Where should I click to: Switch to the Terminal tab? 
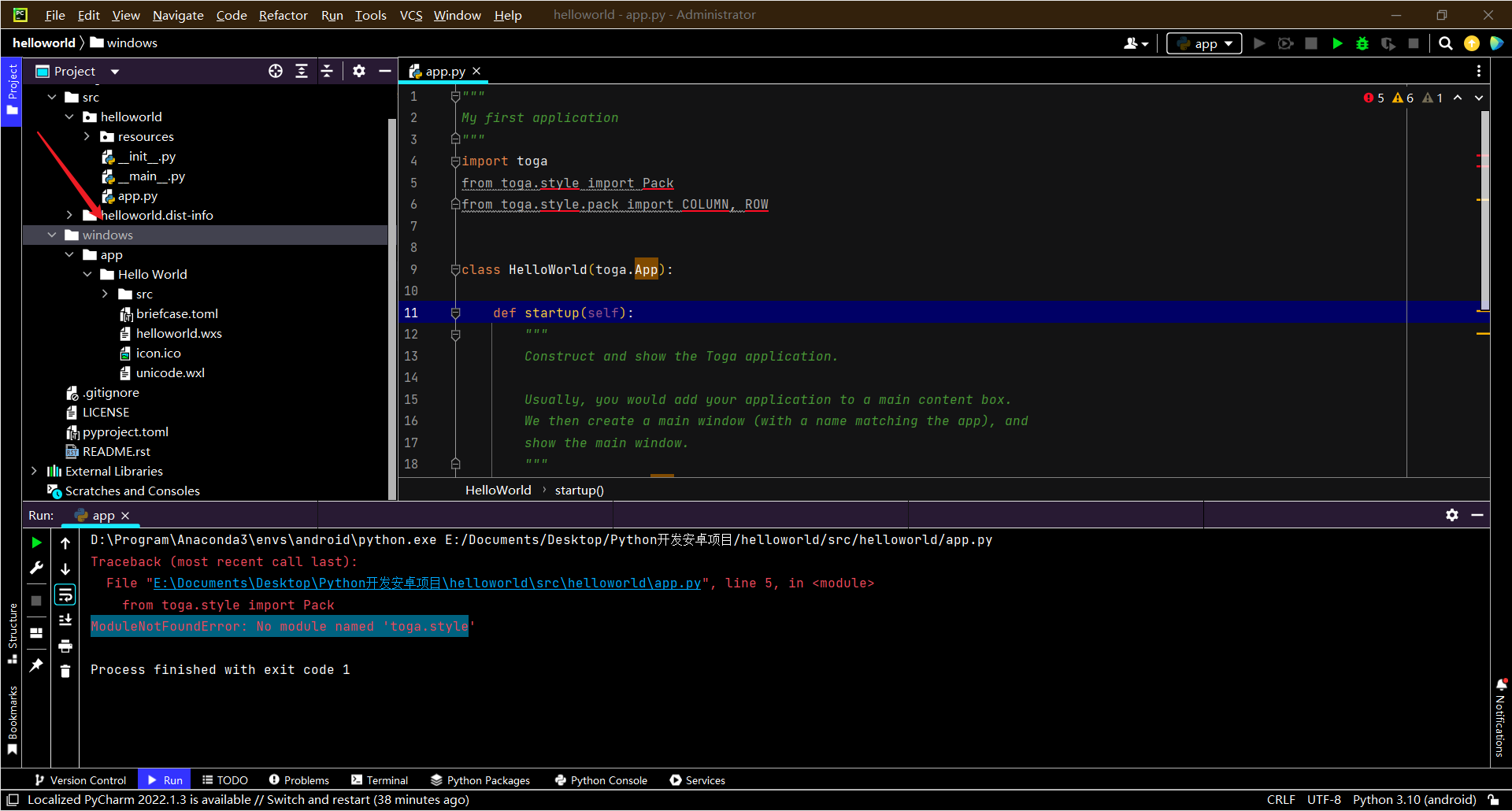380,780
